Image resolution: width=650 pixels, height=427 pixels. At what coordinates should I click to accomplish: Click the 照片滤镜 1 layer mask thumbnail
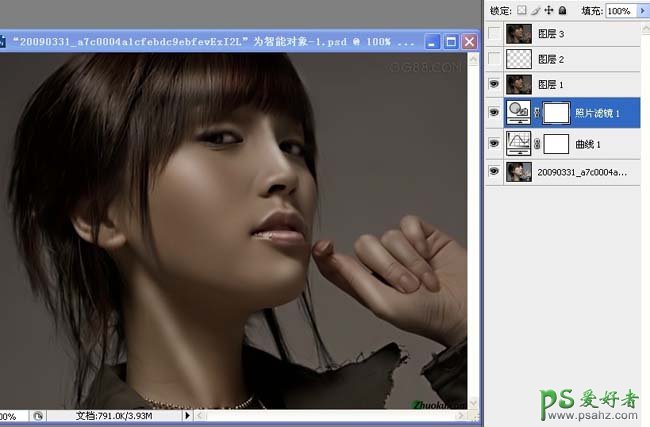pos(557,114)
